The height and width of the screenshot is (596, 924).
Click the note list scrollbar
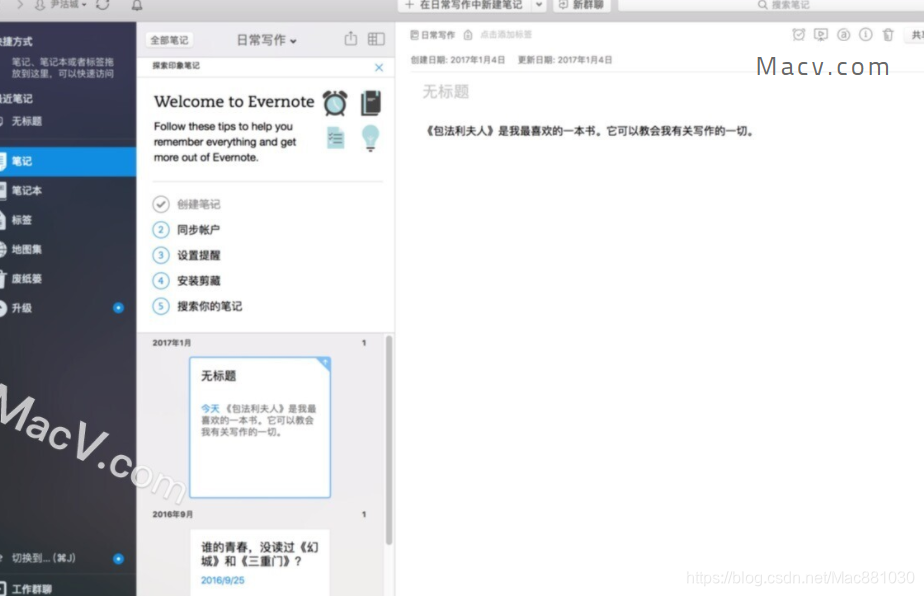[x=389, y=439]
